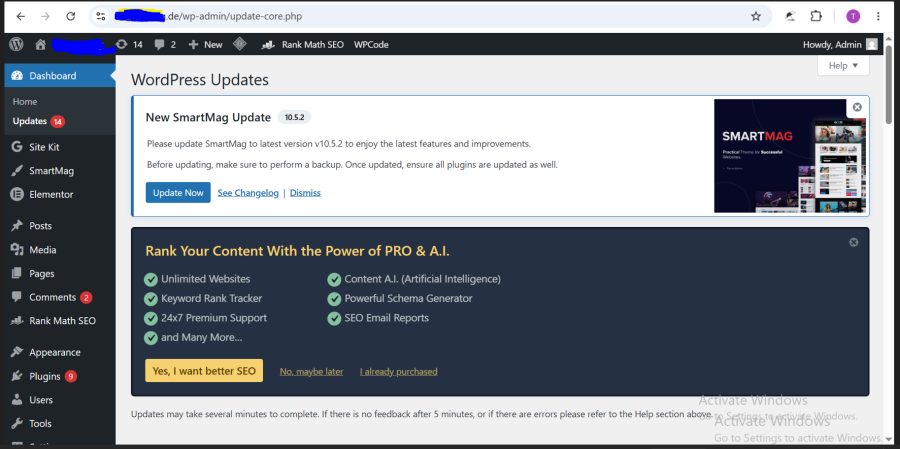
Task: Click the red 2 badge on Comments
Action: pyautogui.click(x=86, y=297)
